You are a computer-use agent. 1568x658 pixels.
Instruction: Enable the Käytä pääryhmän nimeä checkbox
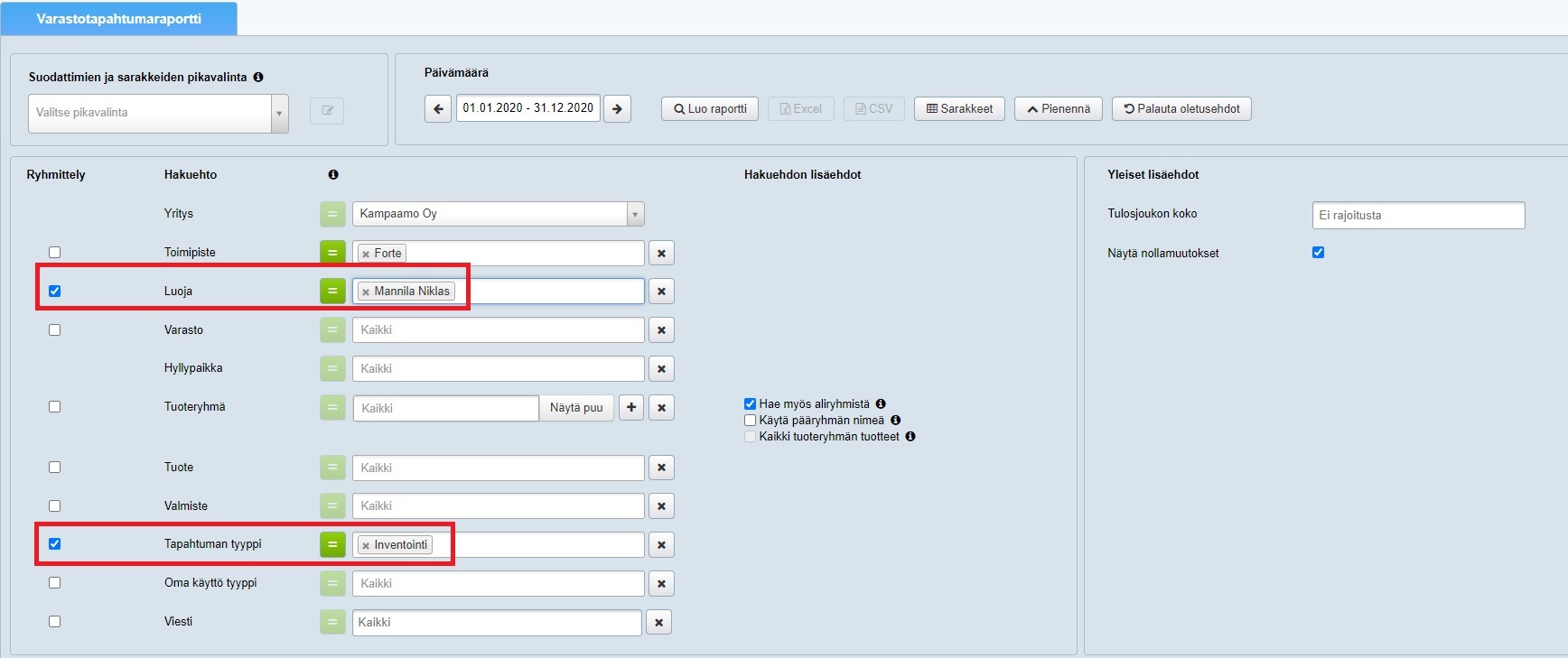(750, 421)
